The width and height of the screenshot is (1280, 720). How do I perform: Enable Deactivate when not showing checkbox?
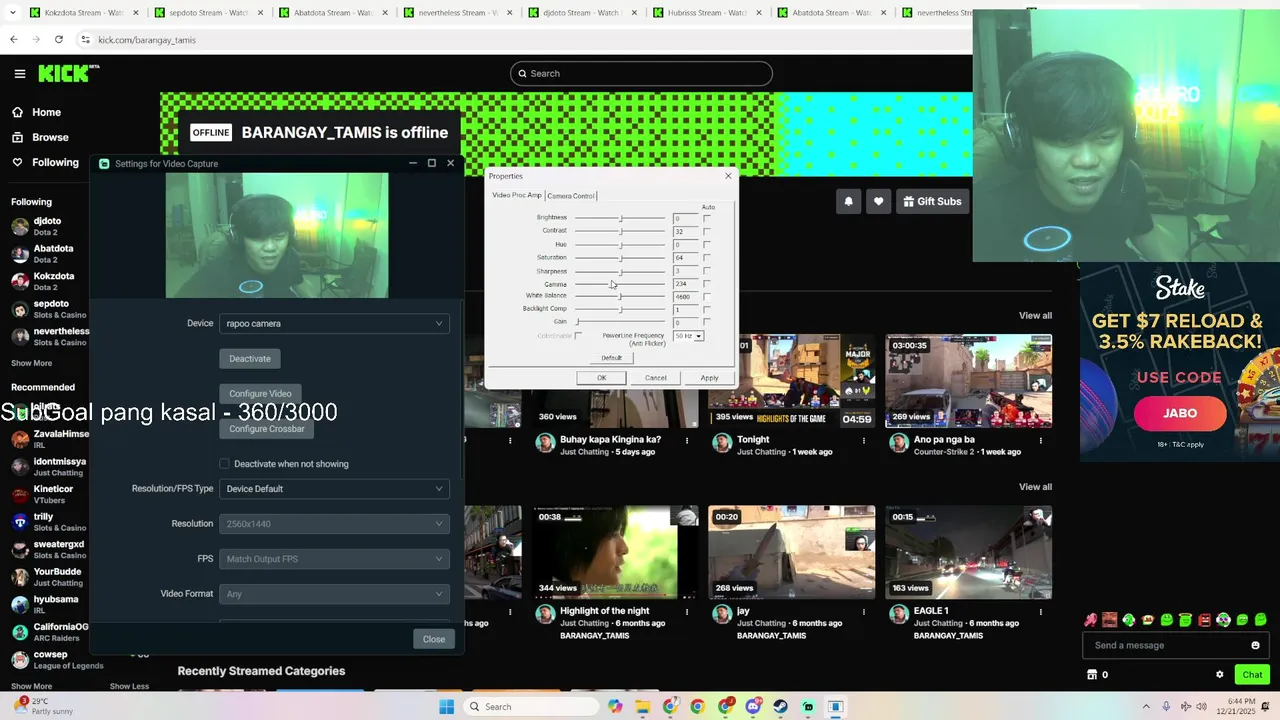[x=224, y=464]
